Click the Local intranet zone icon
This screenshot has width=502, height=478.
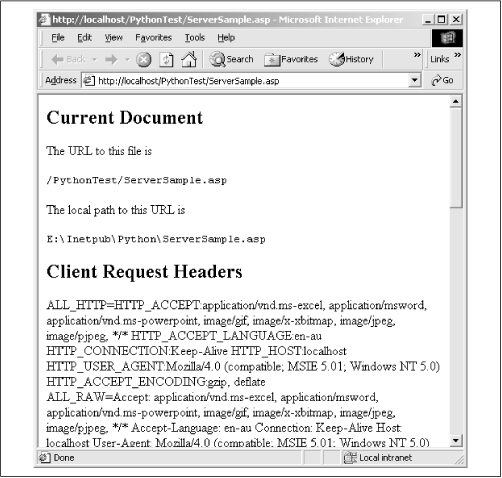pos(350,458)
